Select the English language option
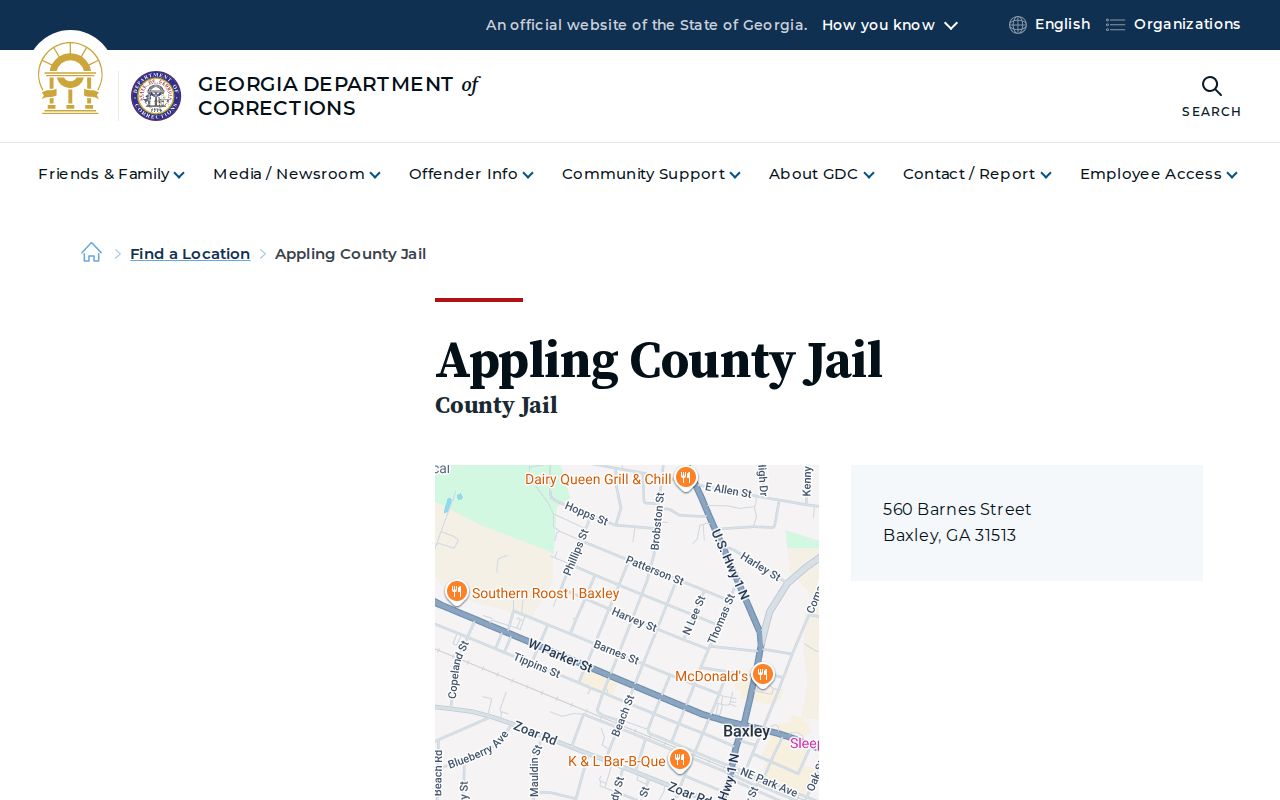This screenshot has height=800, width=1280. pos(1062,24)
